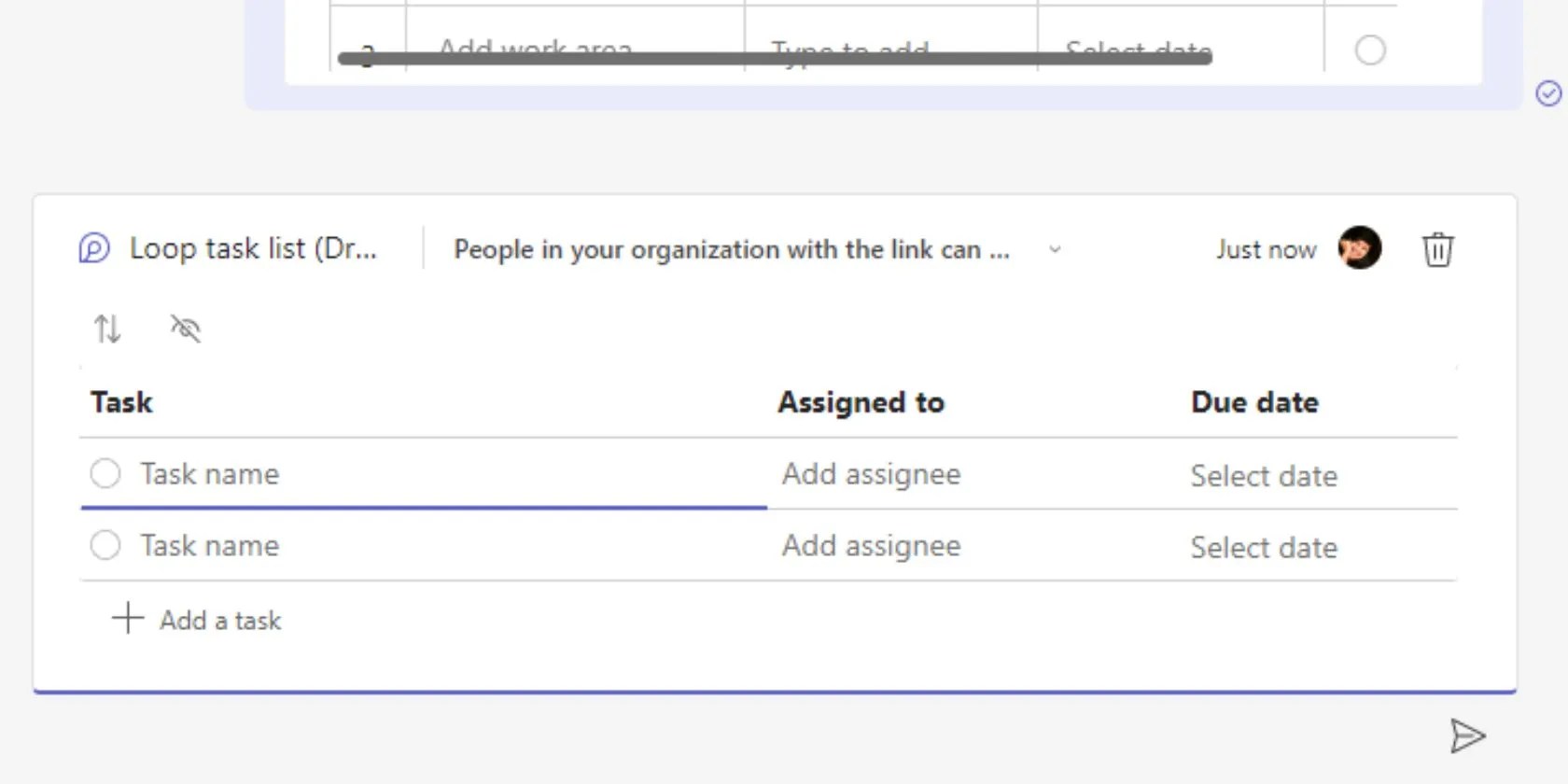Open the sort order icon for tasks
The height and width of the screenshot is (784, 1568).
coord(106,329)
